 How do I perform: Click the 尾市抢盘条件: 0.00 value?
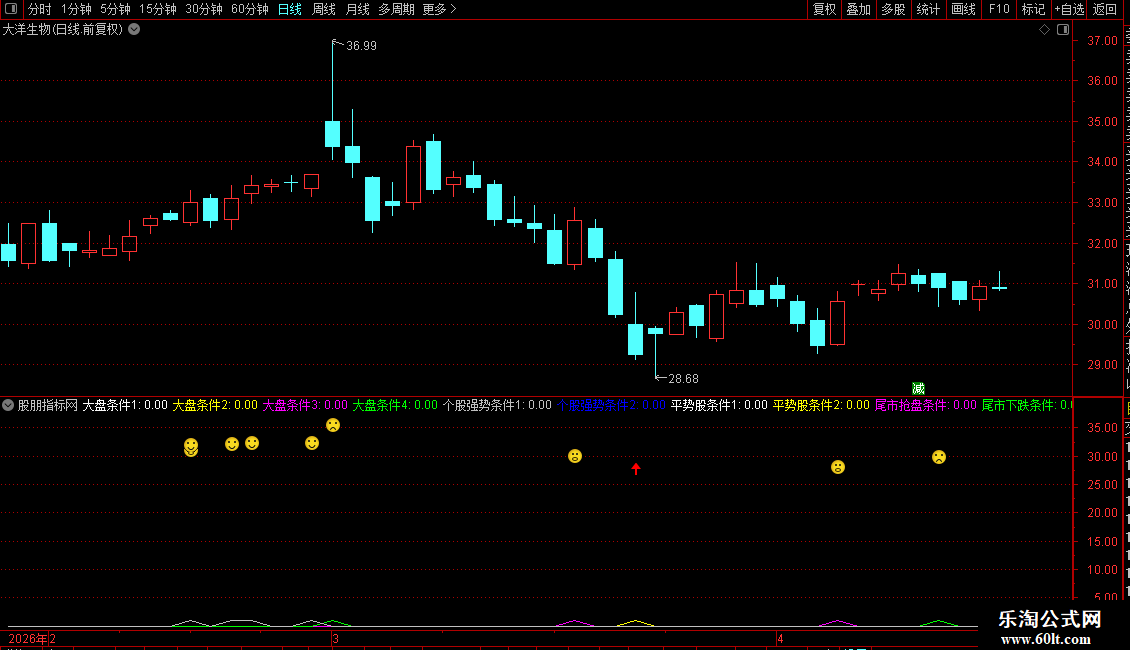click(926, 405)
